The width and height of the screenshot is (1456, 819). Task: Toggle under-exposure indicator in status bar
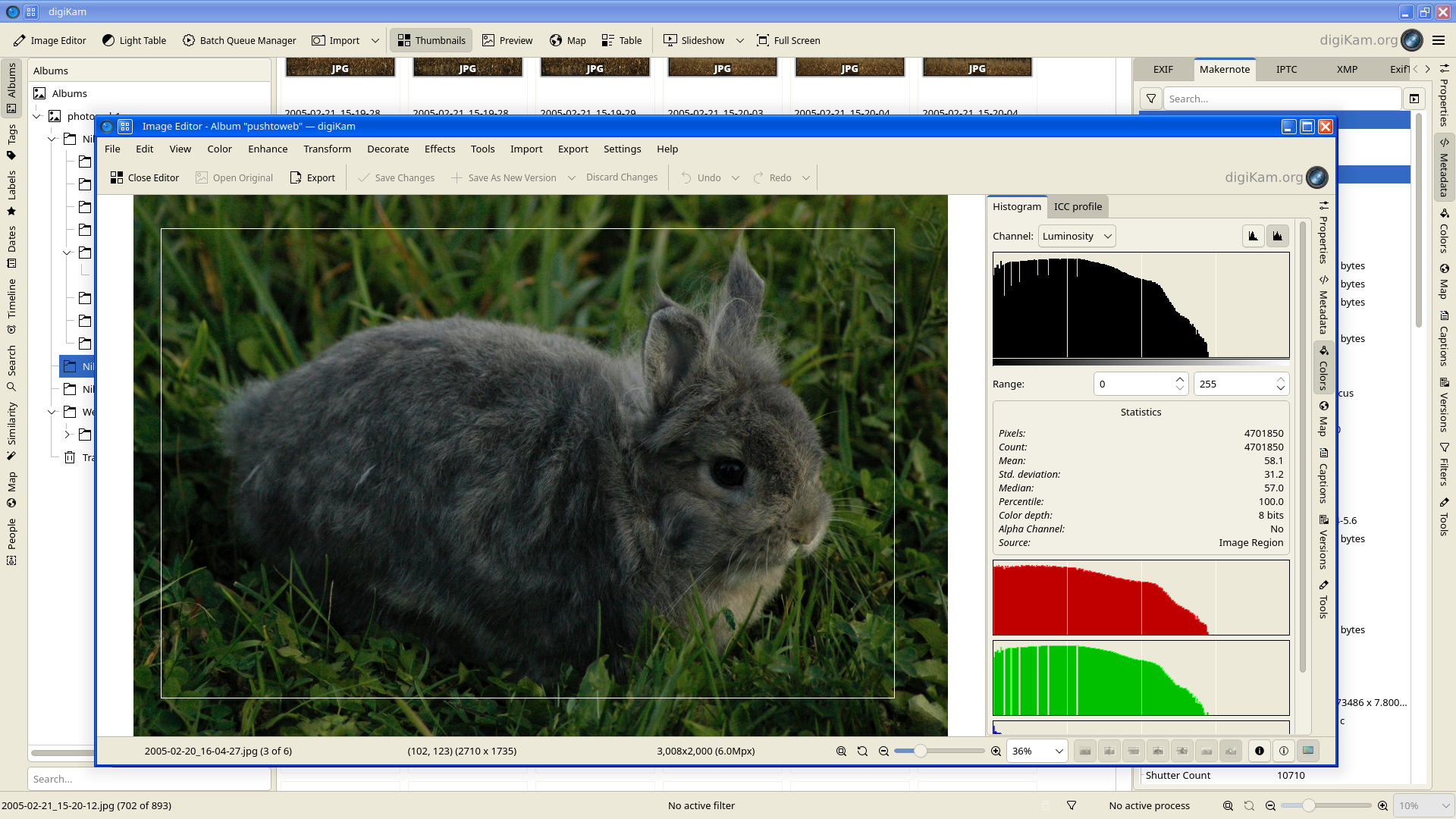[1260, 752]
